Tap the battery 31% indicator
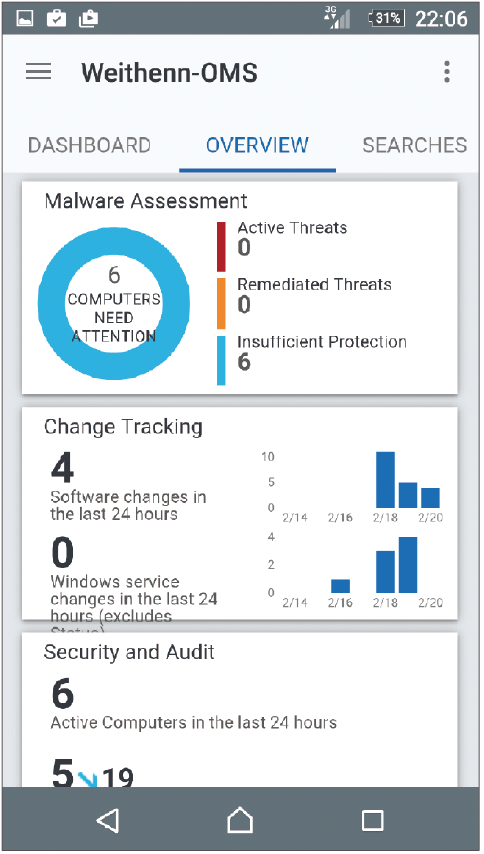 tap(388, 19)
